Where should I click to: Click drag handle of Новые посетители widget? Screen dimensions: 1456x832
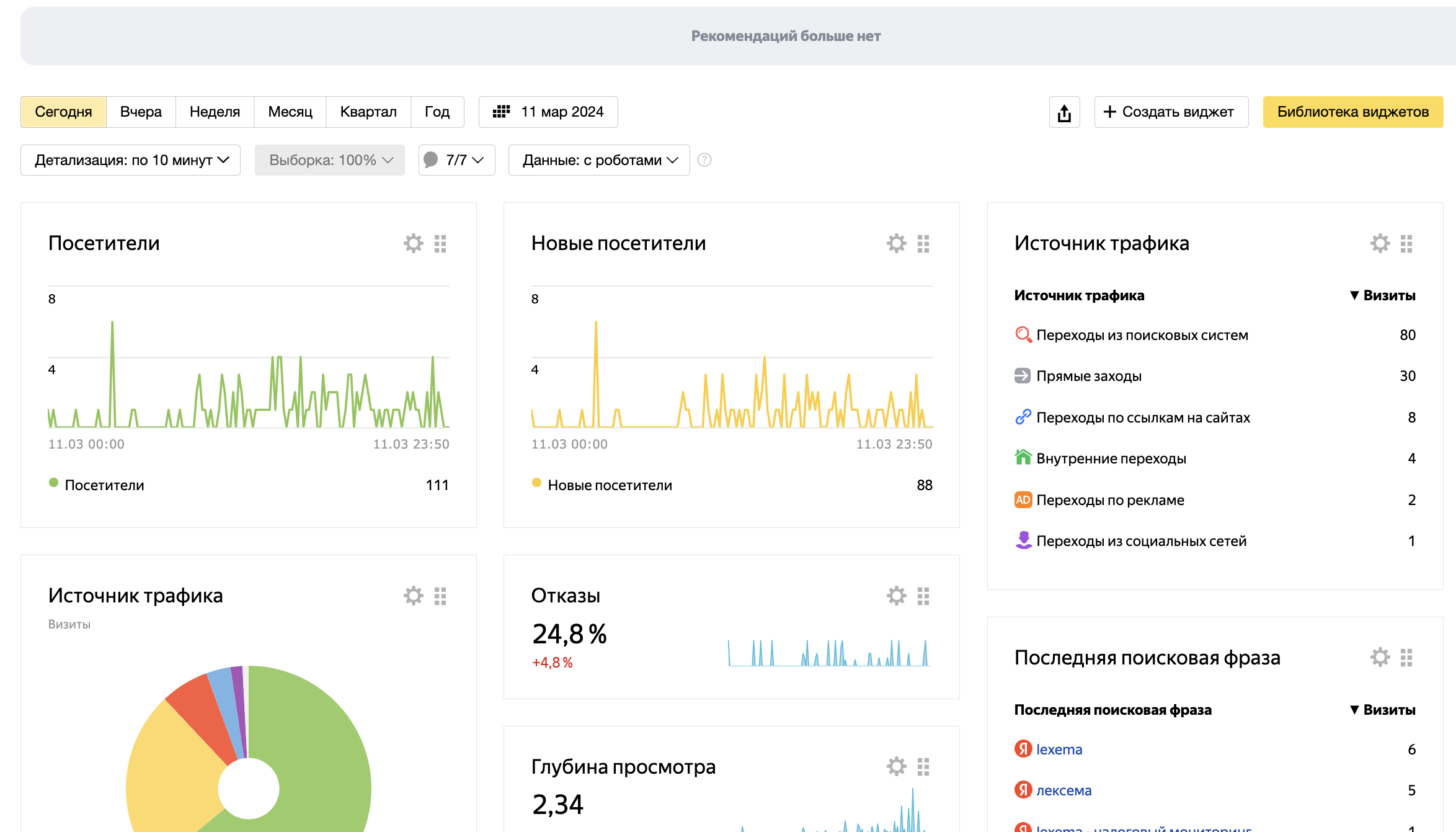point(923,244)
